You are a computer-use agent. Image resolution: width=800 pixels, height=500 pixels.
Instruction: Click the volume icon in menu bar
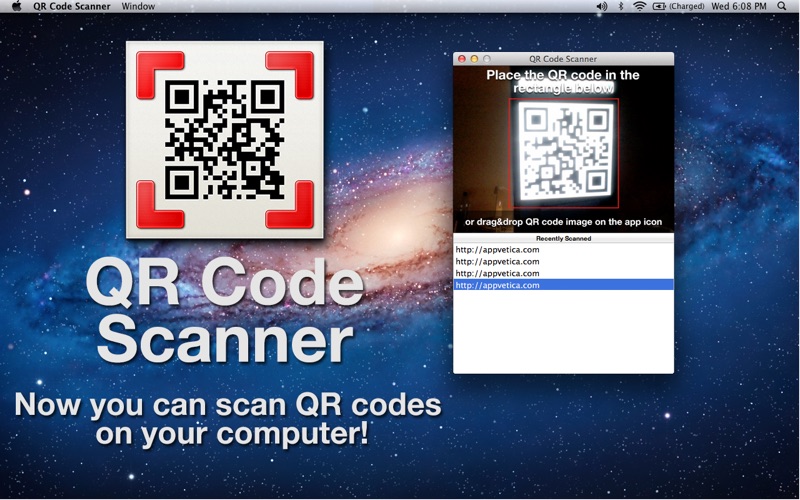point(602,6)
